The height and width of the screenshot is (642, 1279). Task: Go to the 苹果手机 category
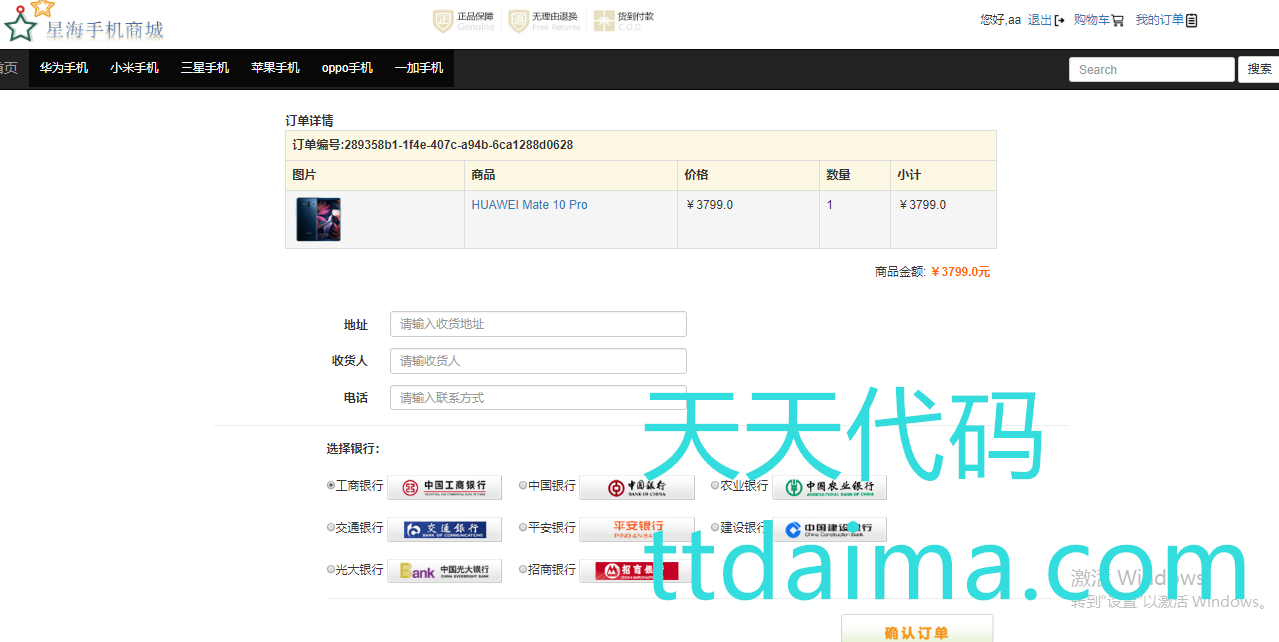click(275, 68)
